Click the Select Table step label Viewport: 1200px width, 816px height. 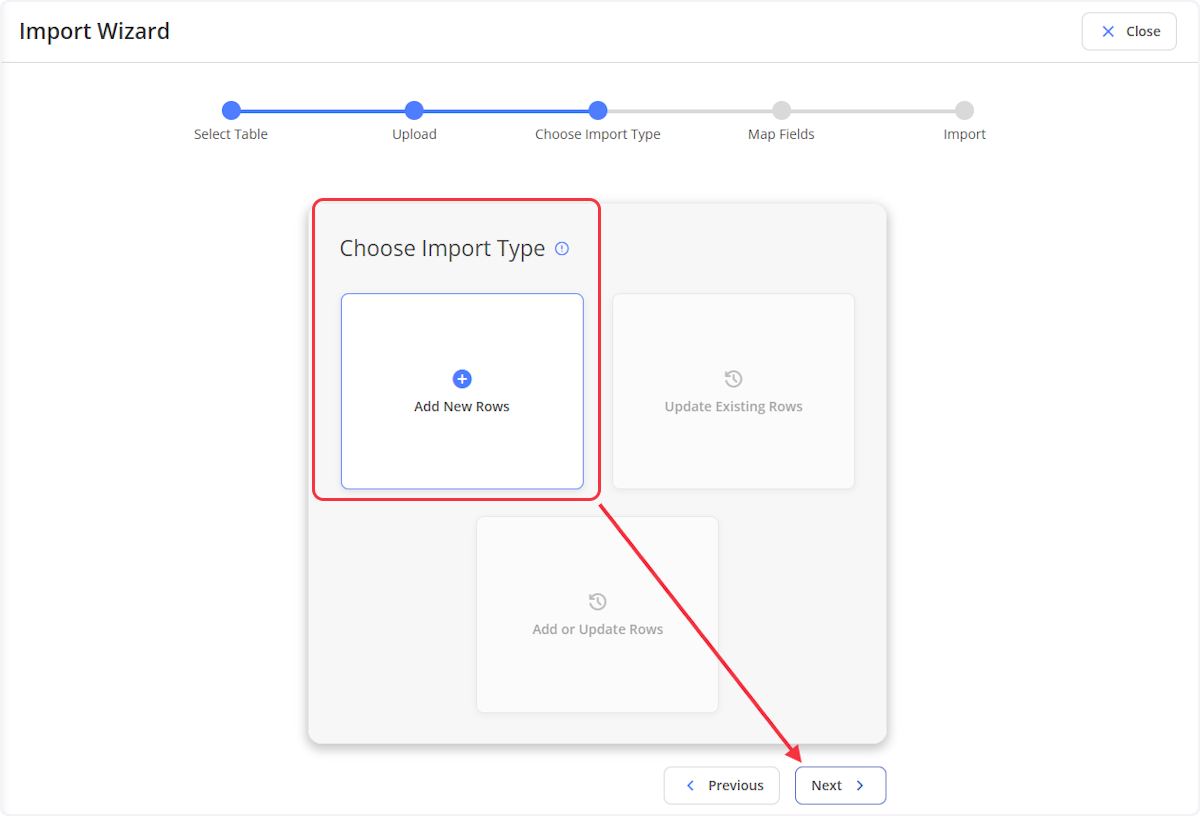[231, 134]
